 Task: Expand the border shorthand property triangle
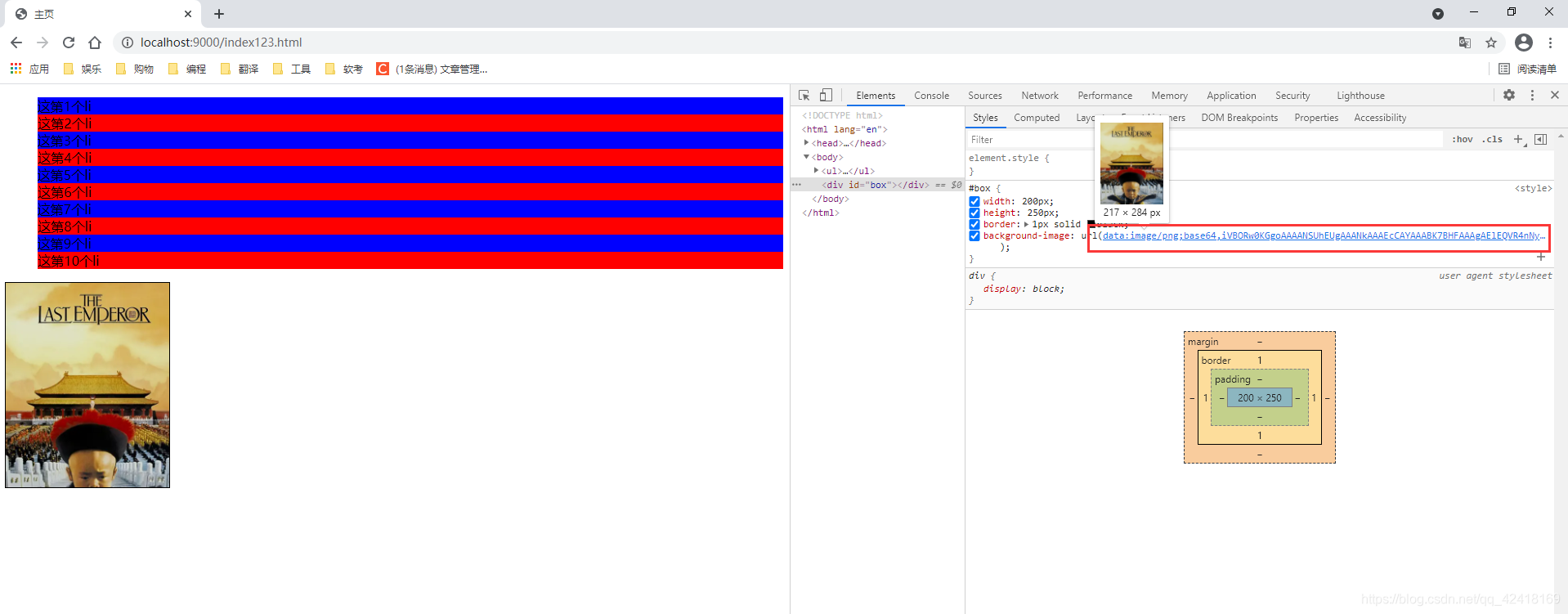pos(1027,224)
